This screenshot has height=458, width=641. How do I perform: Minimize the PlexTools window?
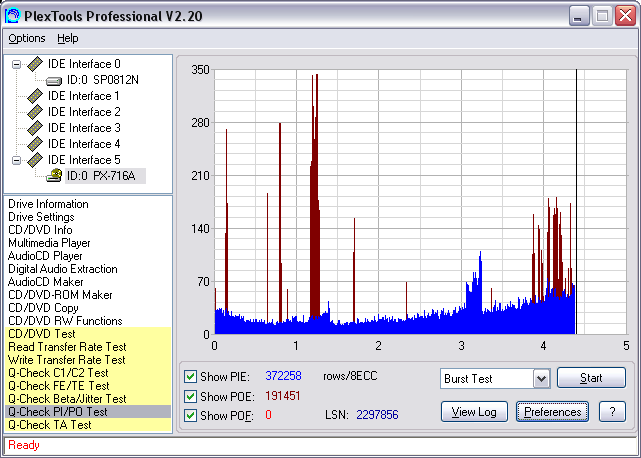[x=578, y=16]
